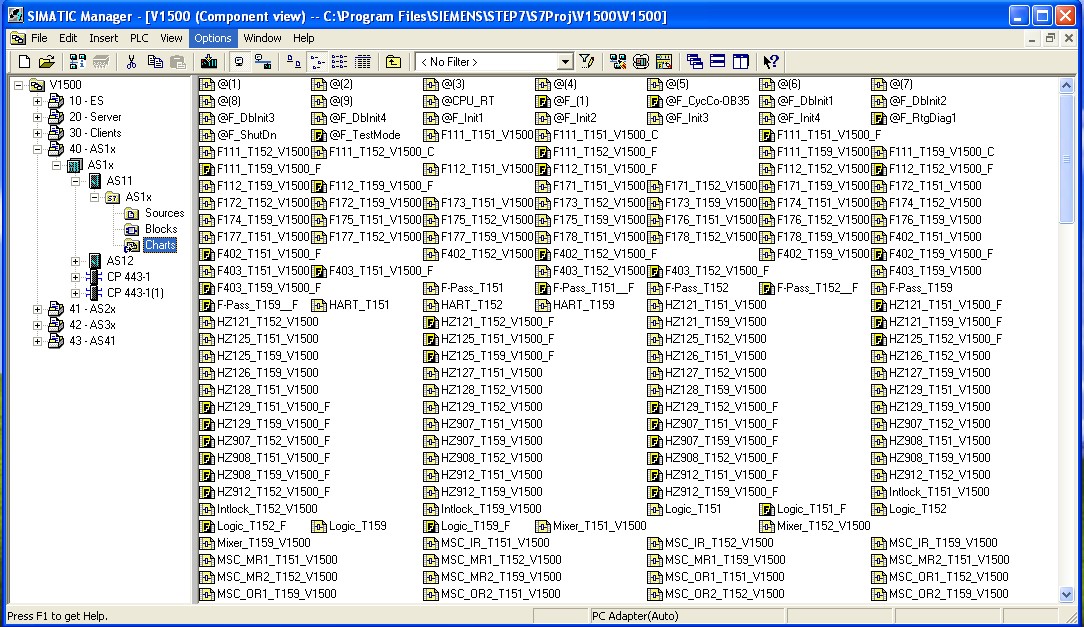Toggle the Online view icon

coord(239,62)
